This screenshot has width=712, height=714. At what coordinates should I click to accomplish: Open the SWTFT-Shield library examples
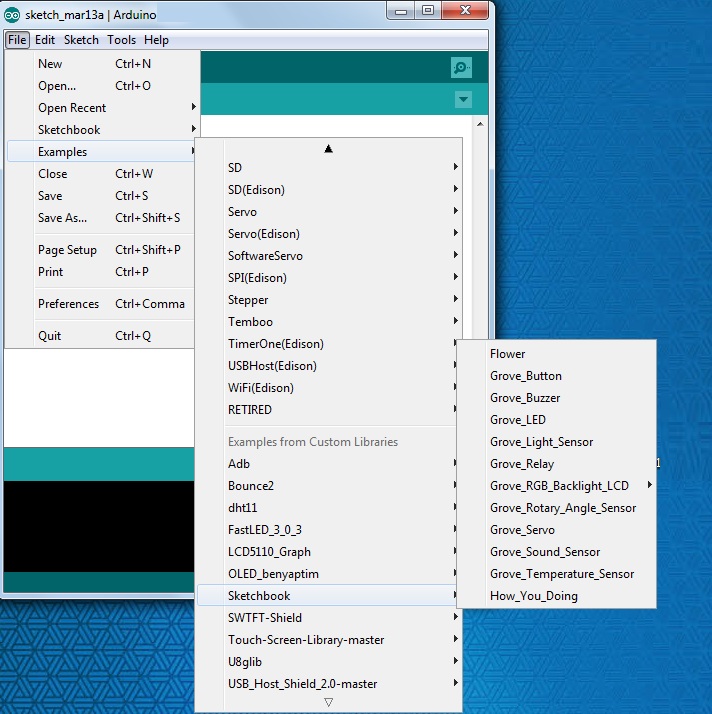coord(329,617)
